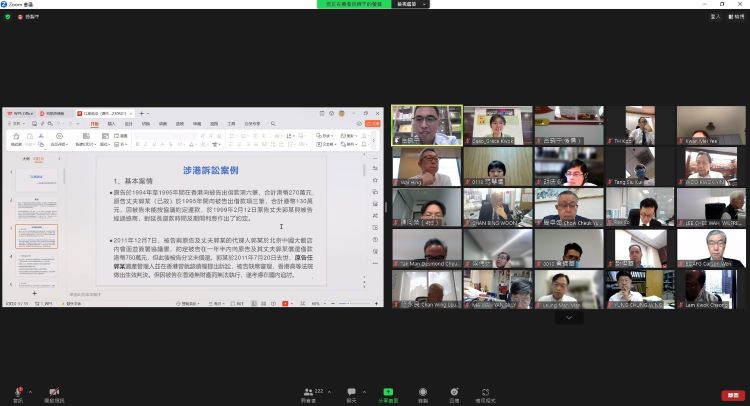Select Kwan Mei Yee's video tile

pyautogui.click(x=711, y=125)
